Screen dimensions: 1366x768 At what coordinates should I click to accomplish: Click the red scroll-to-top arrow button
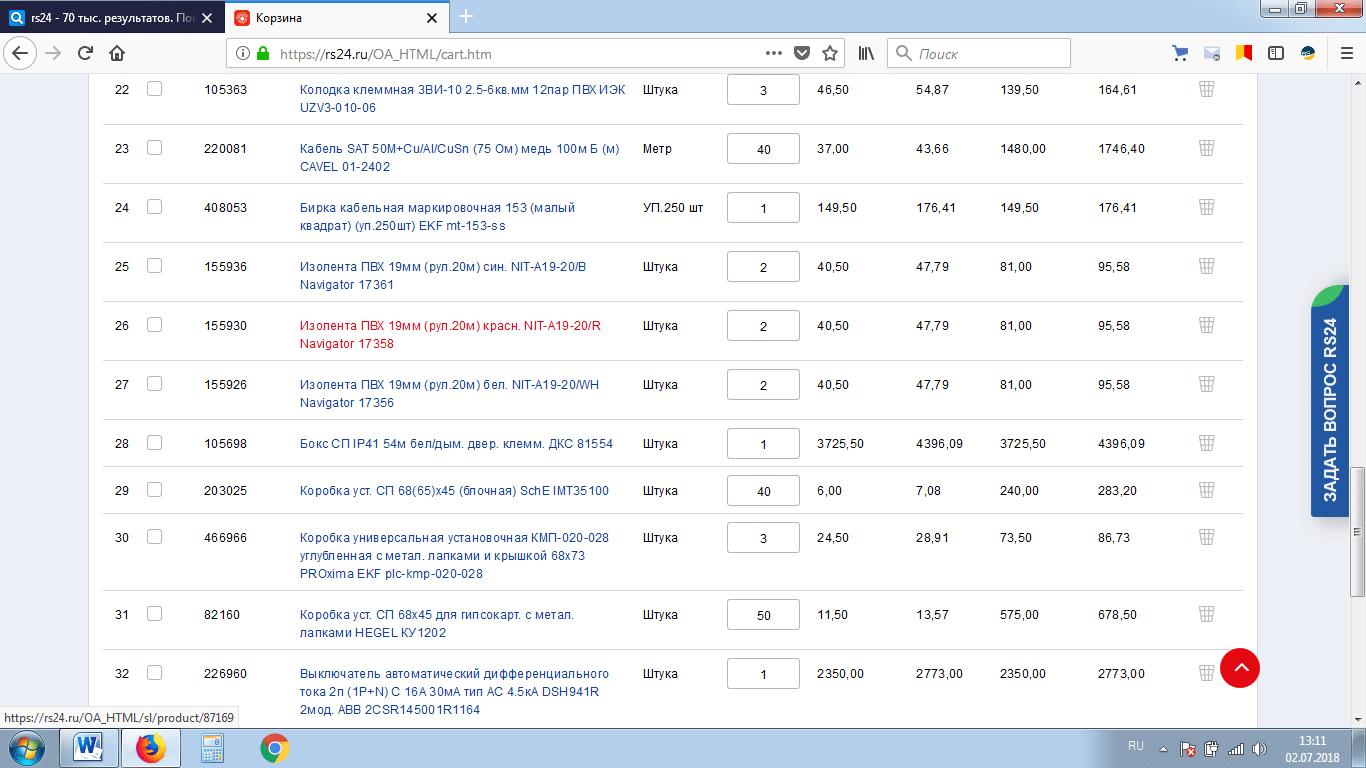(1240, 667)
